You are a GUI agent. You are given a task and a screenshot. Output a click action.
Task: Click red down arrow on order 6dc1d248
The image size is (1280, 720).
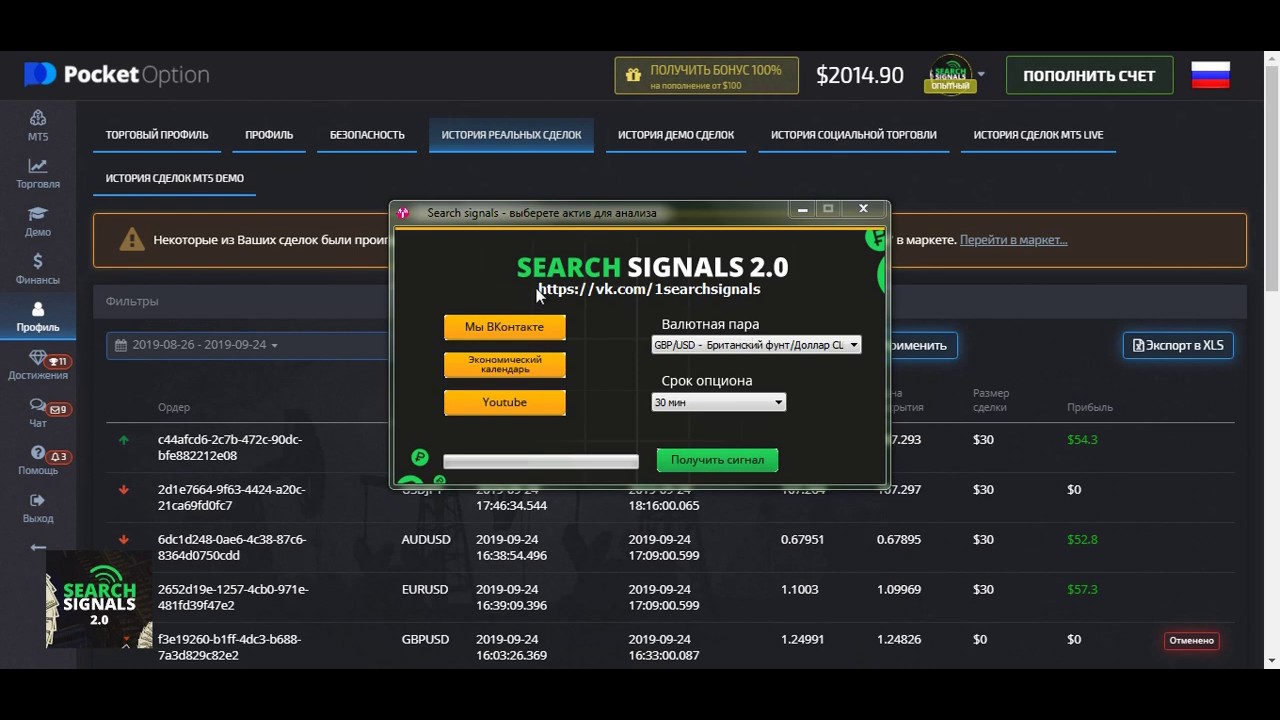tap(124, 540)
